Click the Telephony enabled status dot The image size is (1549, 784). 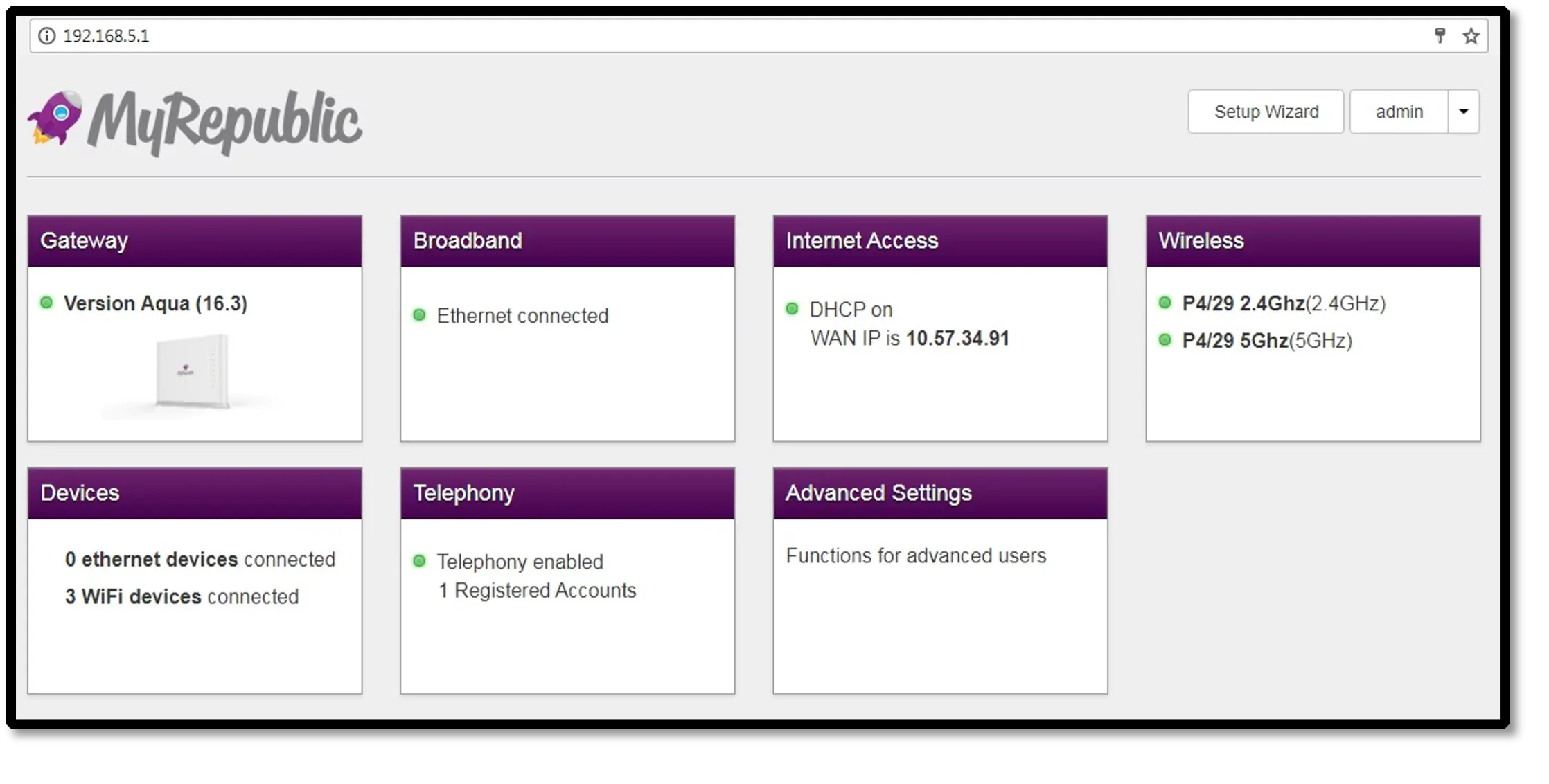419,561
